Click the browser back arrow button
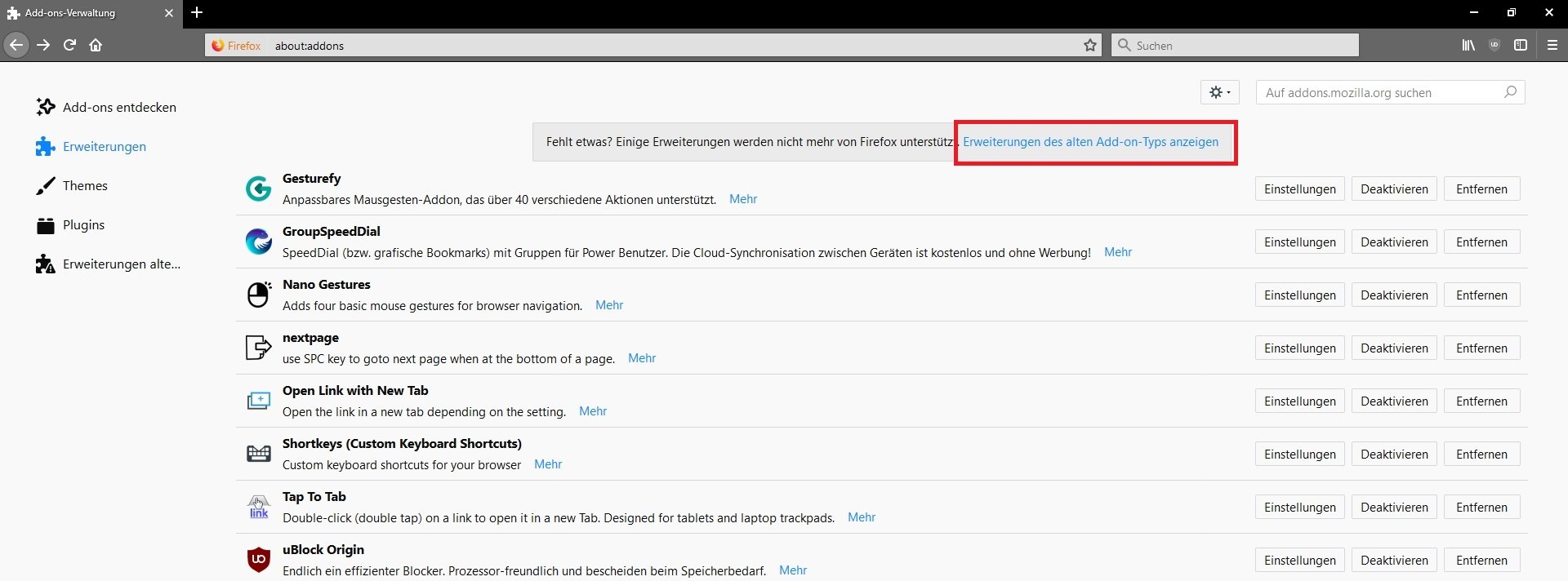Image resolution: width=1568 pixels, height=581 pixels. tap(16, 45)
